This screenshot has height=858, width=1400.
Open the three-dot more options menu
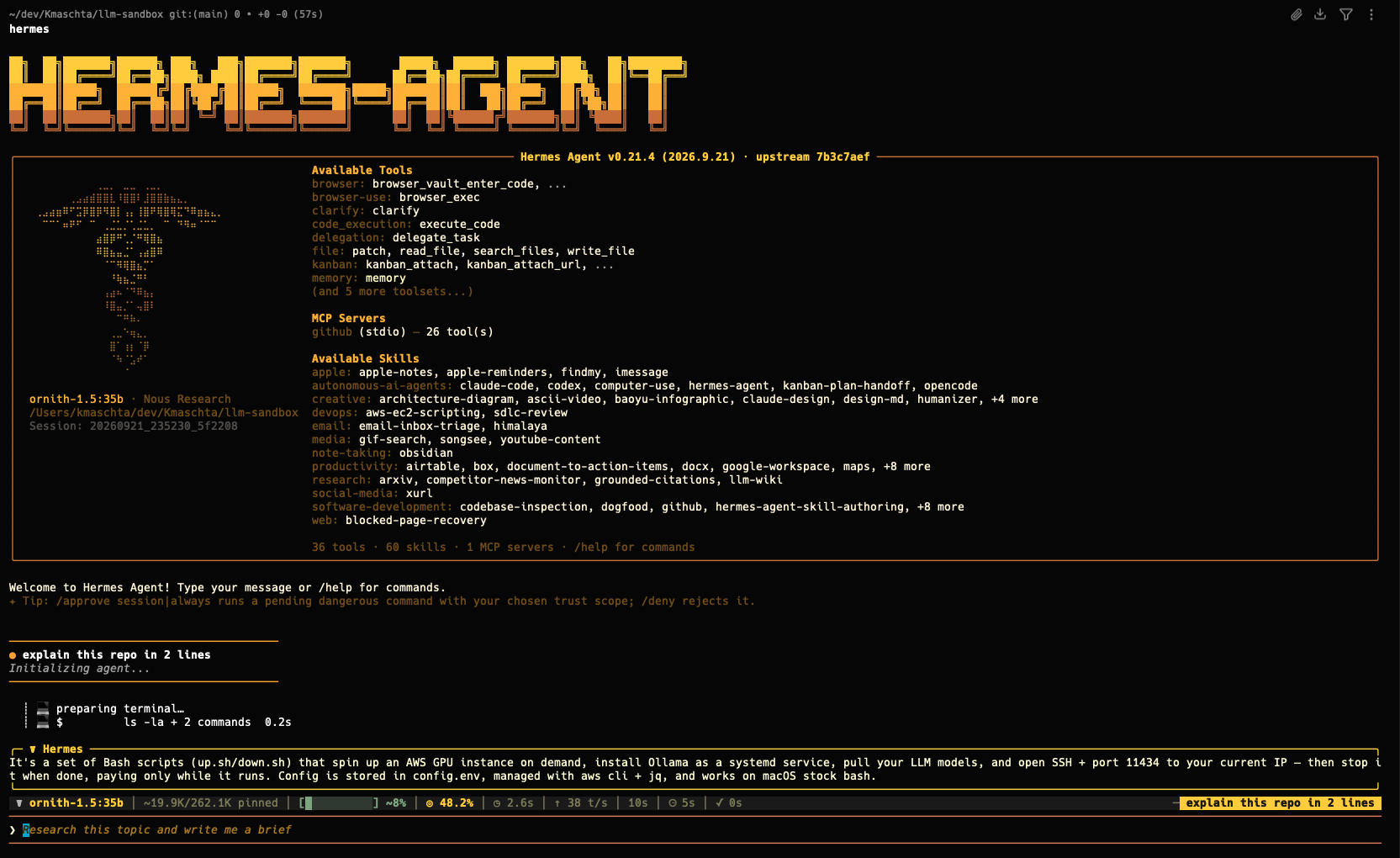point(1371,14)
